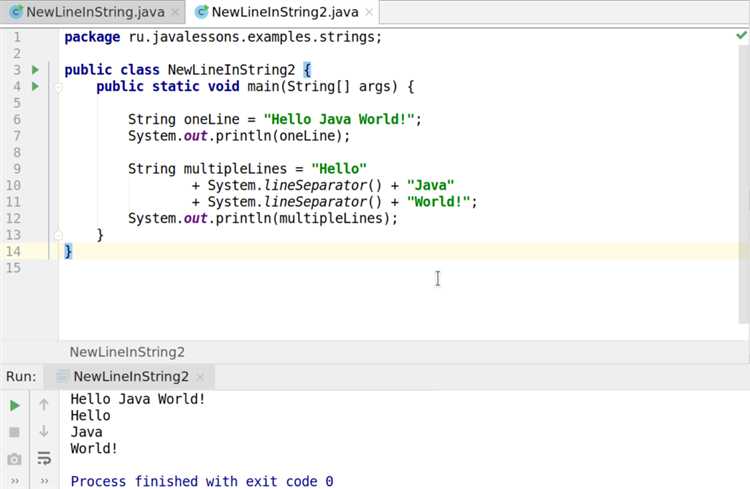Toggle soft-wrap in the run console
750x489 pixels.
coord(44,458)
